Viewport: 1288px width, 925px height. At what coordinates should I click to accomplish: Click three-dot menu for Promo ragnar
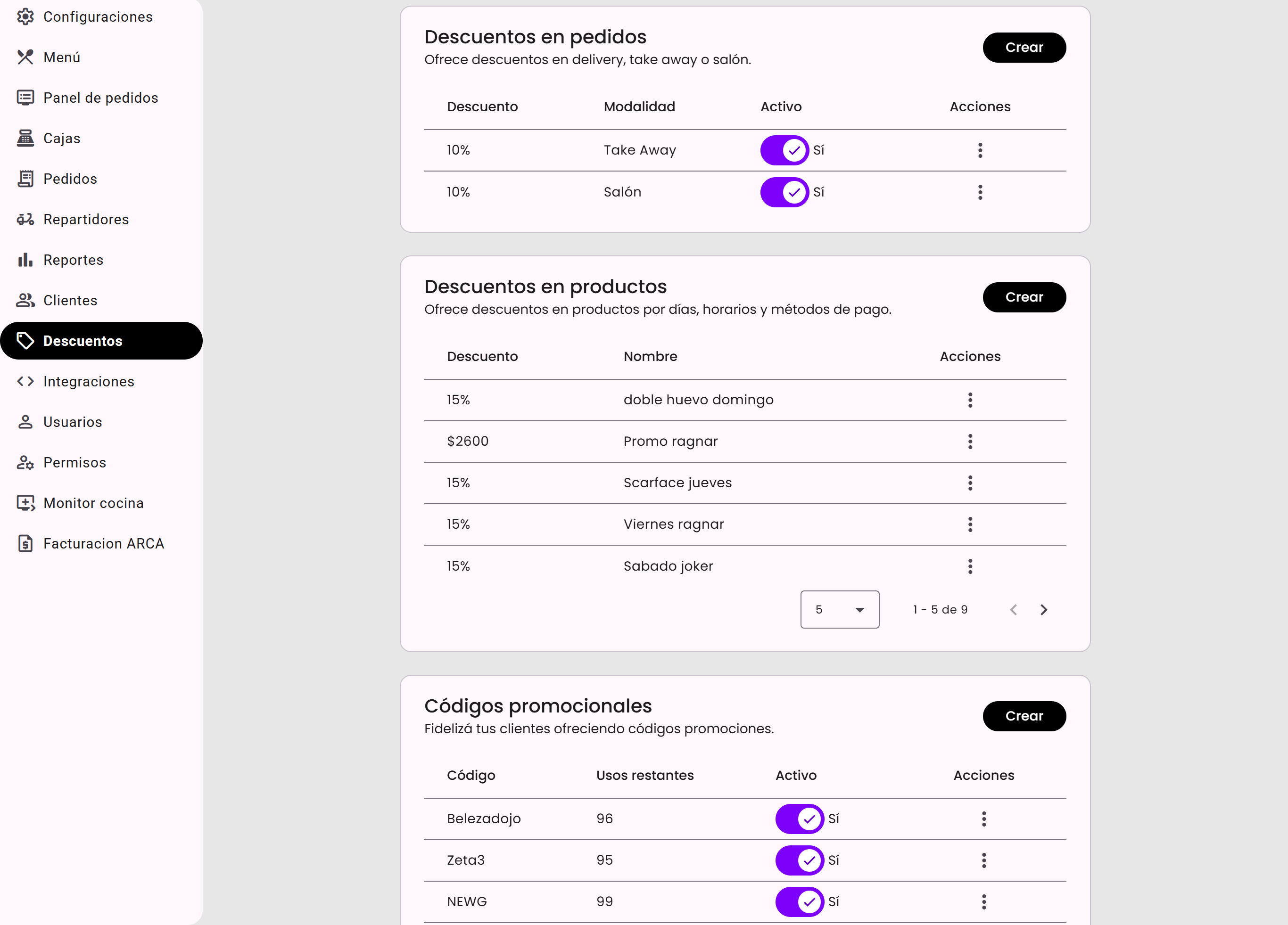click(970, 442)
